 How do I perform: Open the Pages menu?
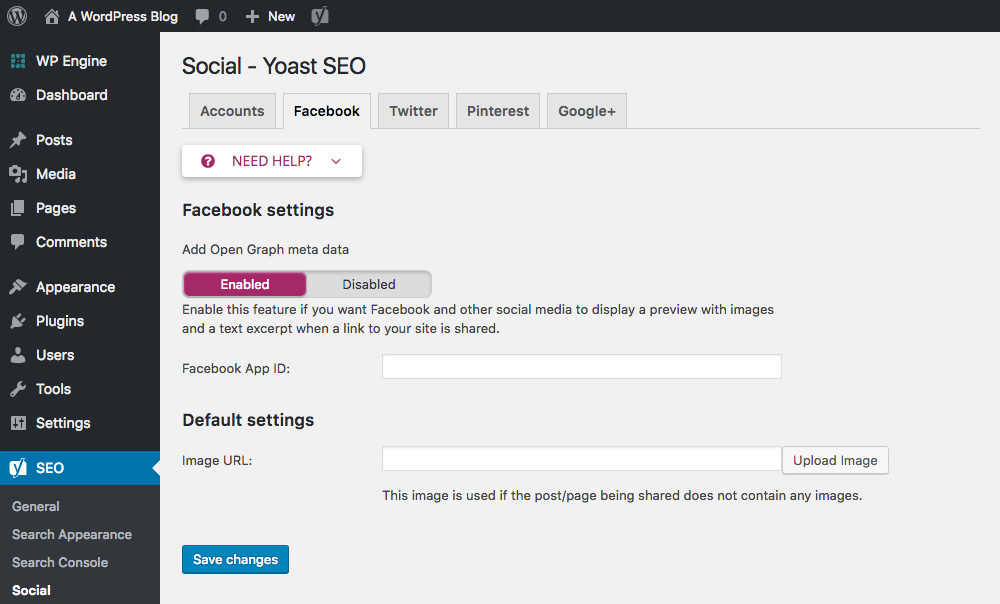(56, 208)
